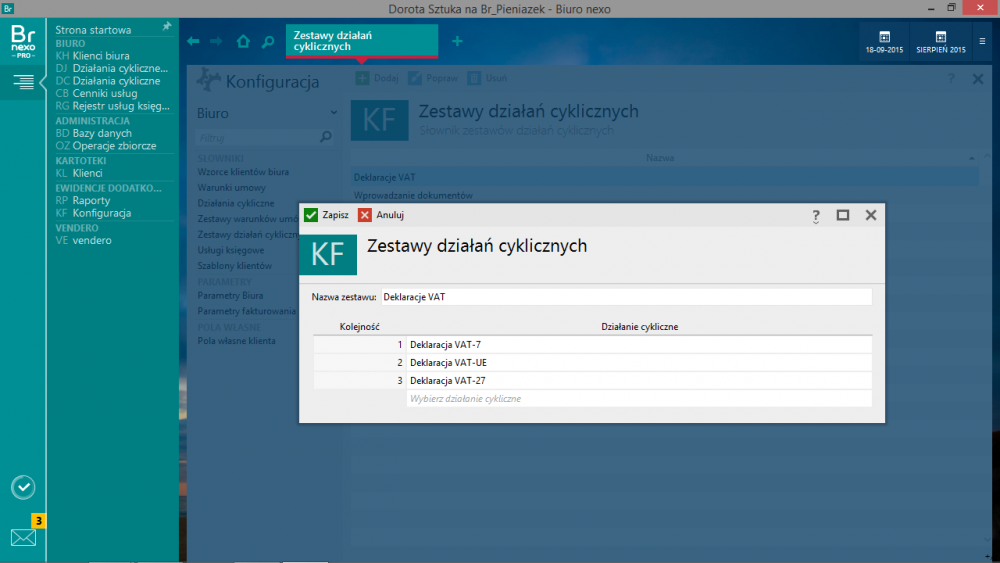The image size is (1000, 563).
Task: Click the back navigation arrow
Action: (193, 42)
